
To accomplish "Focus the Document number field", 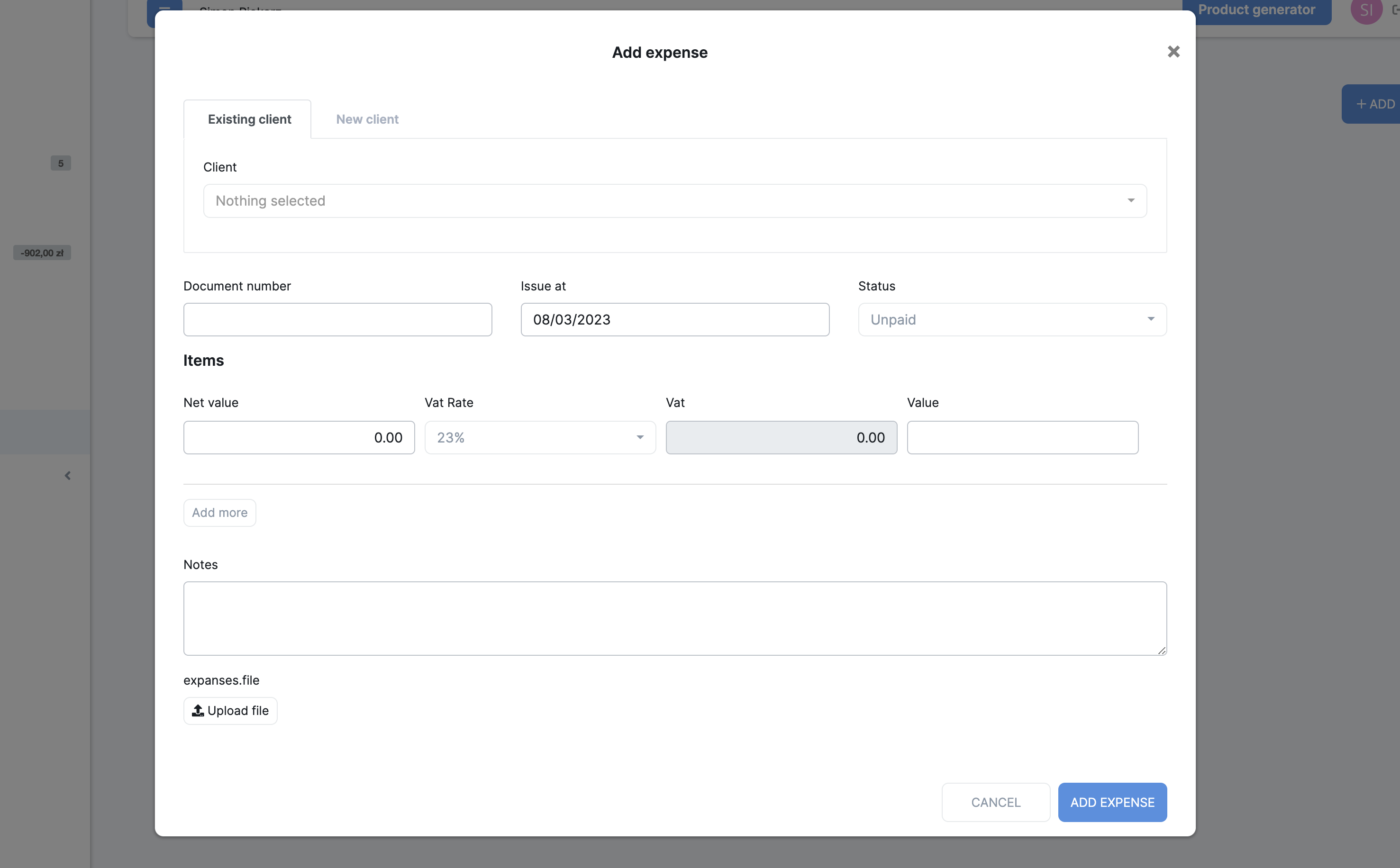I will click(x=337, y=320).
